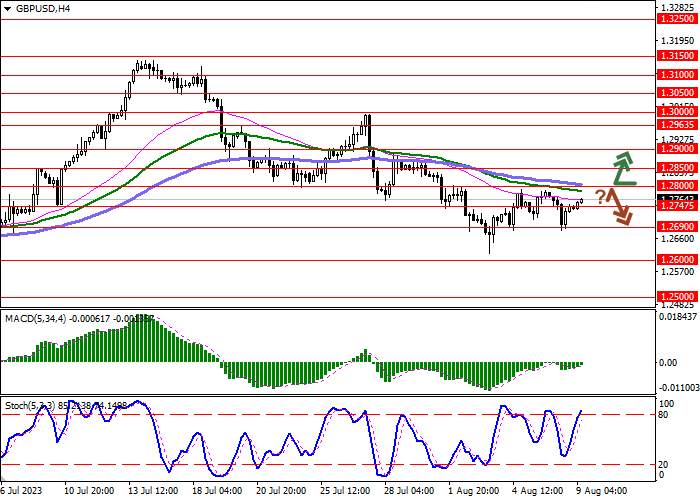Select the 1.26000 red price level label

tap(678, 260)
